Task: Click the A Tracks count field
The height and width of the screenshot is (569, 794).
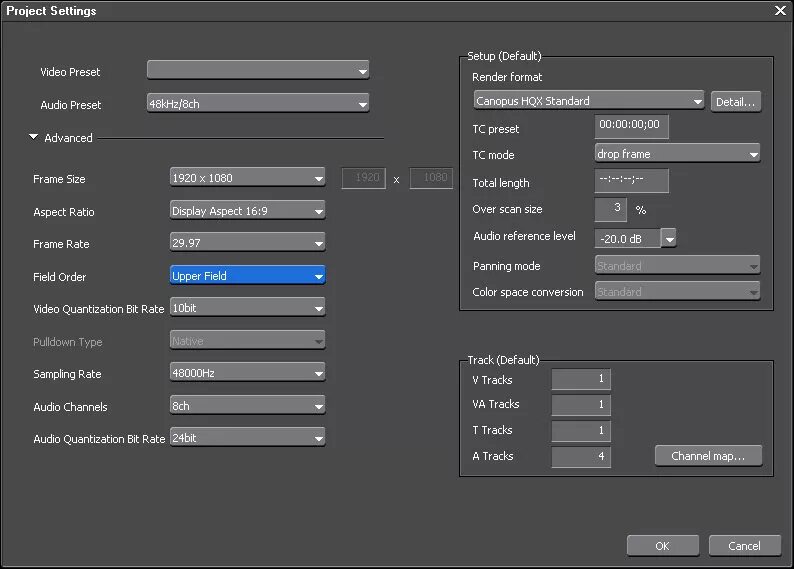Action: [x=581, y=456]
